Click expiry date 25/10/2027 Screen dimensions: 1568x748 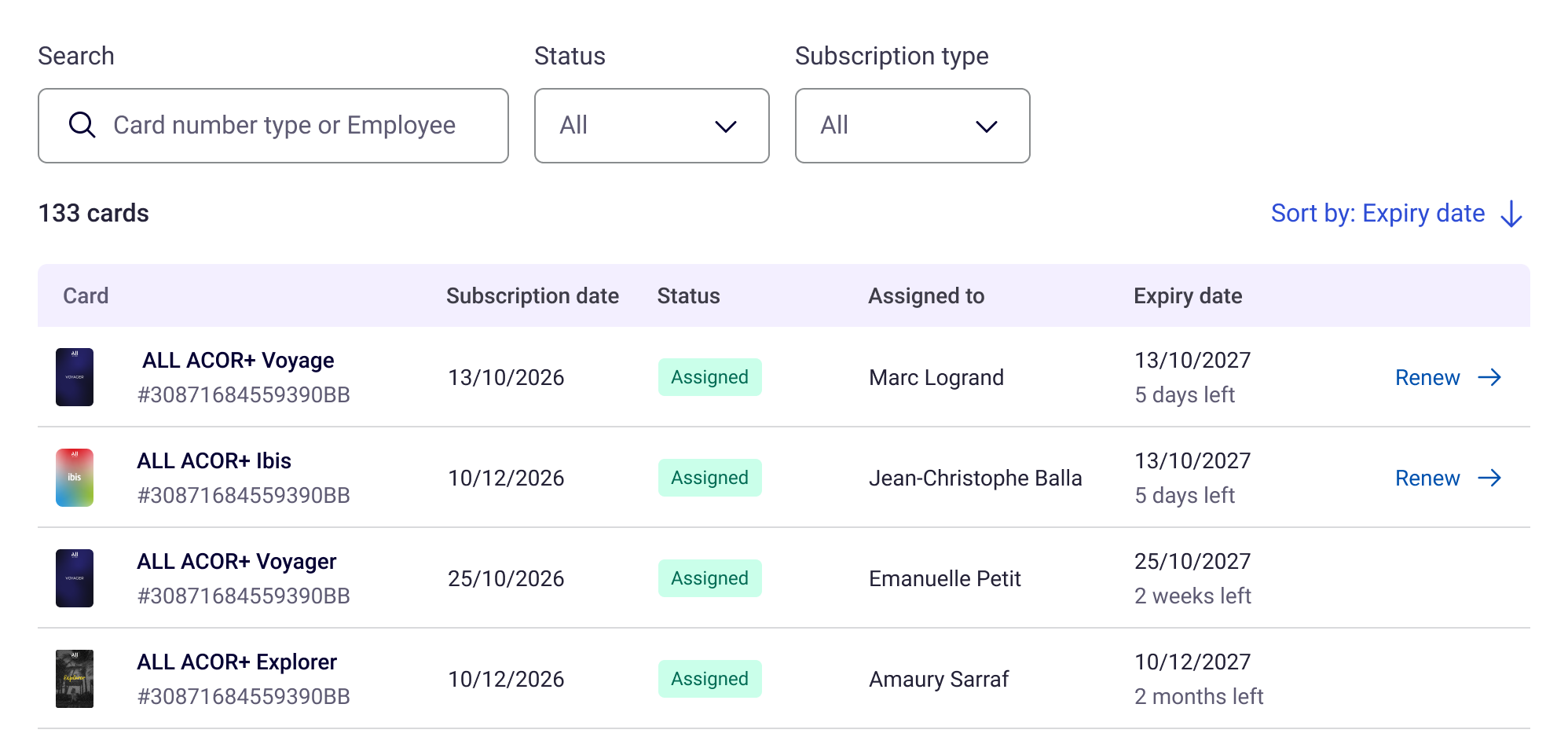pyautogui.click(x=1192, y=562)
